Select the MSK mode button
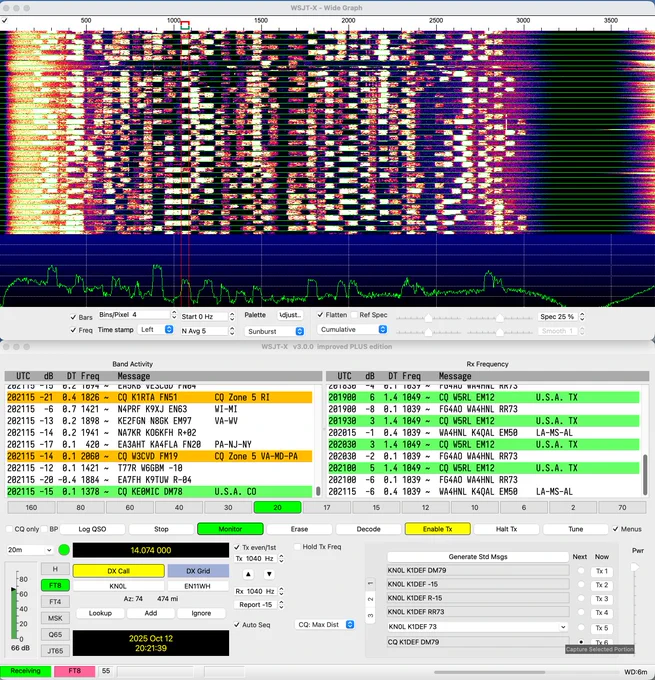 coord(55,618)
